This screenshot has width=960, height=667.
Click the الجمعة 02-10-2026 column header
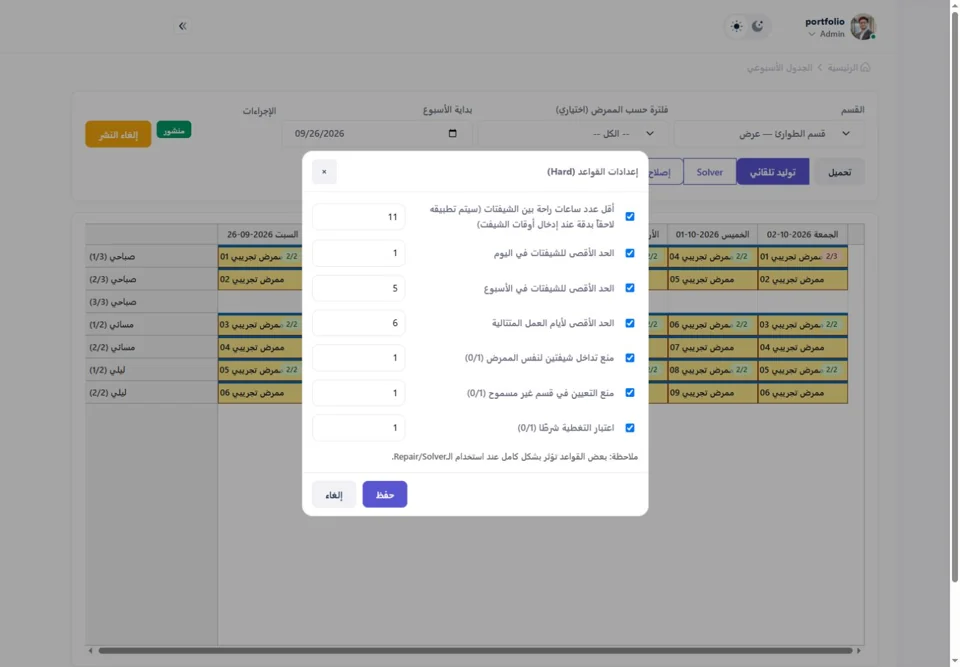[x=803, y=235]
